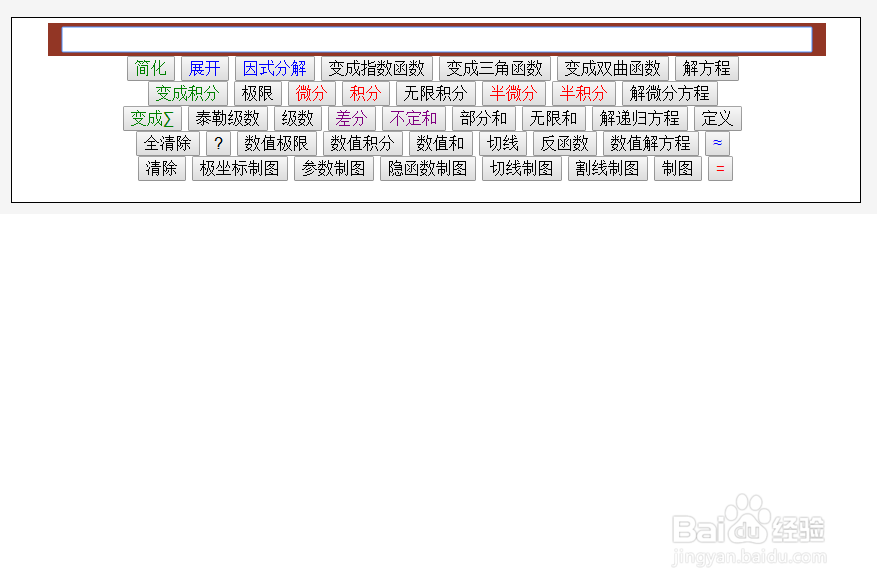877x588 pixels.
Task: Click the red = equals button
Action: [x=720, y=168]
